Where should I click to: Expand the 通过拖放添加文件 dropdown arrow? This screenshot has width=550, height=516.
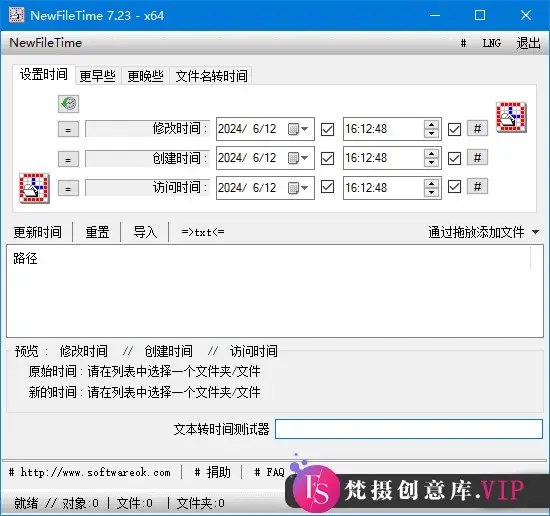pyautogui.click(x=535, y=232)
